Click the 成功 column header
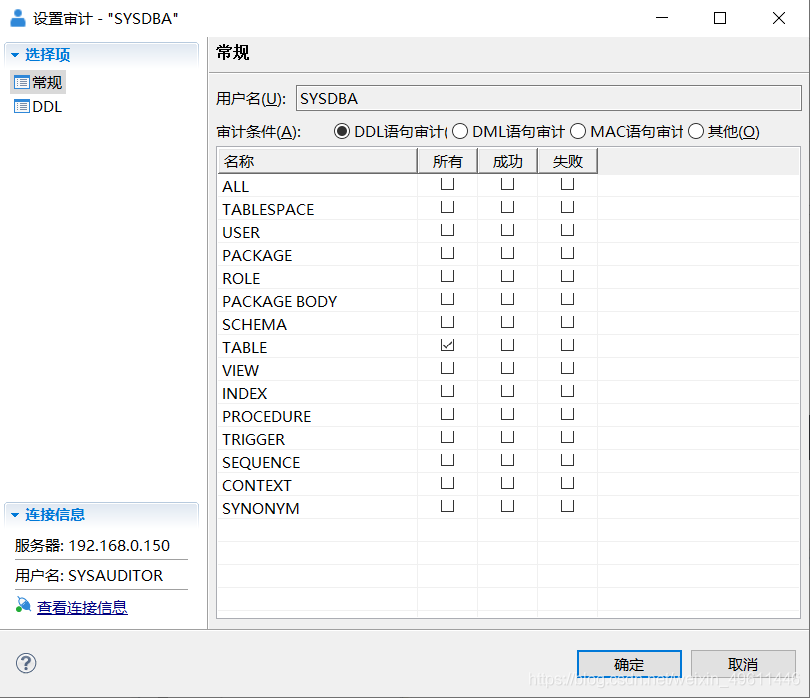Screen dimensions: 810x698 [x=507, y=161]
